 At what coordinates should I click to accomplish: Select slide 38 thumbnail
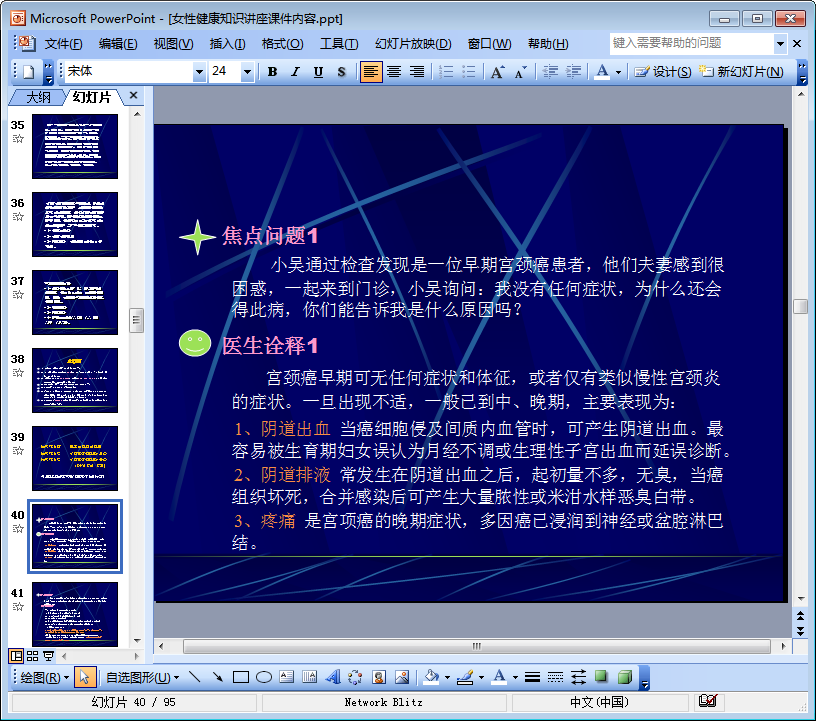coord(75,380)
